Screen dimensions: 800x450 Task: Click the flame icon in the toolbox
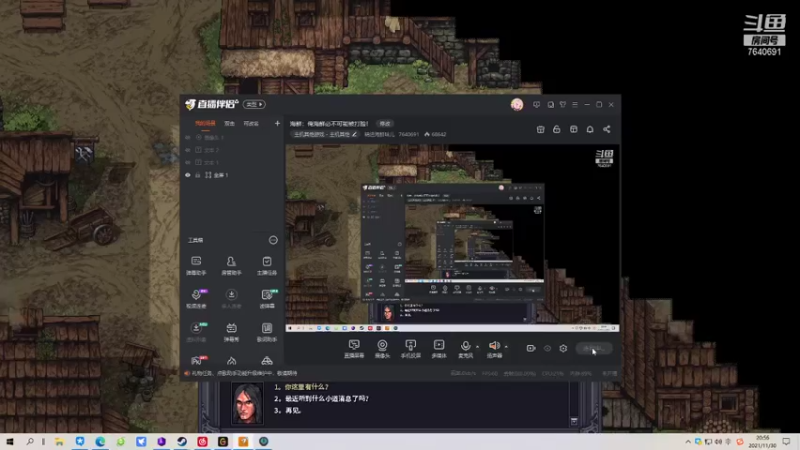pos(231,361)
